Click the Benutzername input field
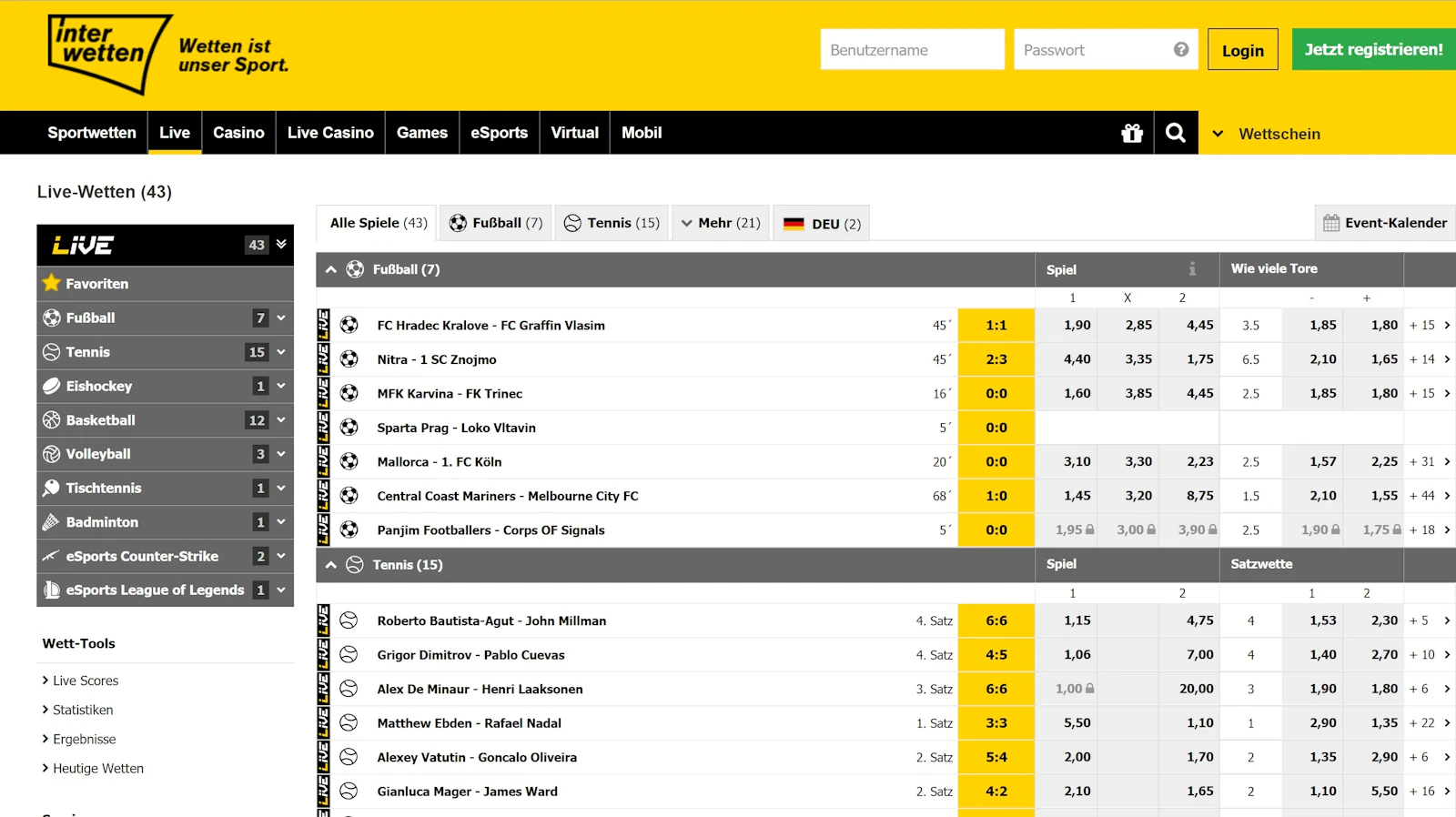Viewport: 1456px width, 817px height. click(912, 50)
